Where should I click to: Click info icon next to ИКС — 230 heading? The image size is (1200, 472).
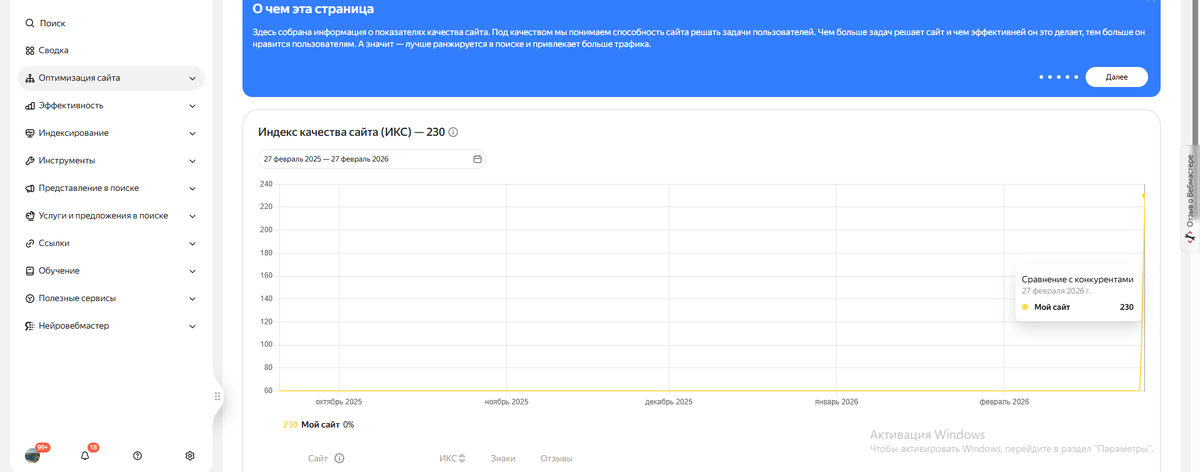pyautogui.click(x=453, y=132)
